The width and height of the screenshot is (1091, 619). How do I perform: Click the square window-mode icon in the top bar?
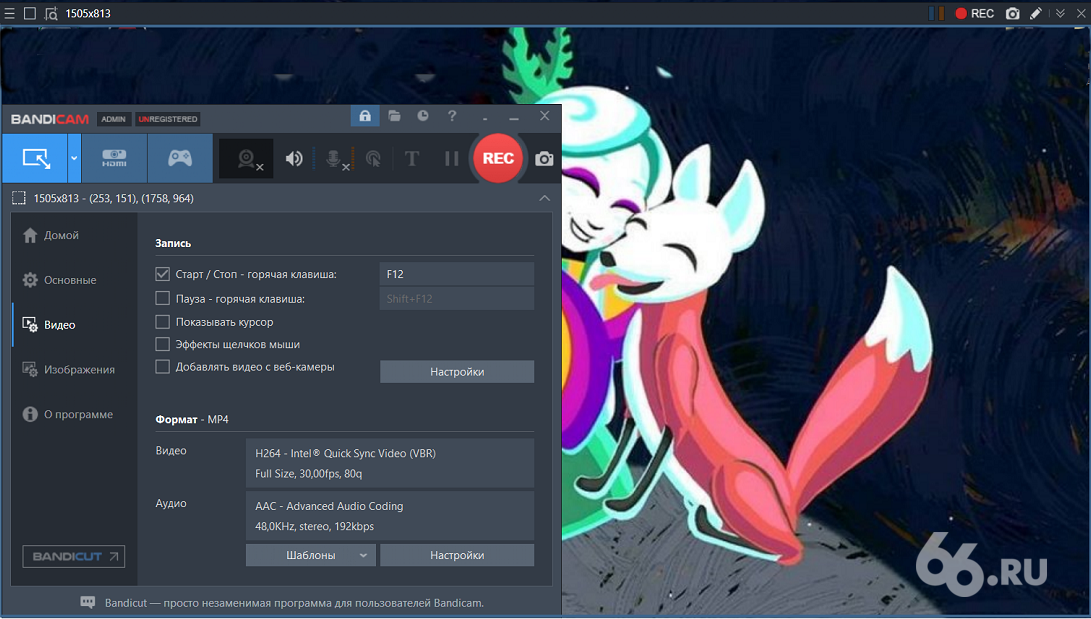pyautogui.click(x=30, y=13)
